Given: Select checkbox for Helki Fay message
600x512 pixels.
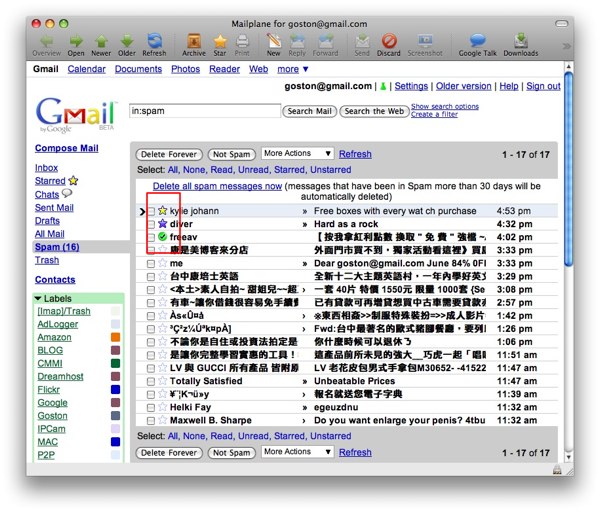Looking at the screenshot, I should point(151,408).
